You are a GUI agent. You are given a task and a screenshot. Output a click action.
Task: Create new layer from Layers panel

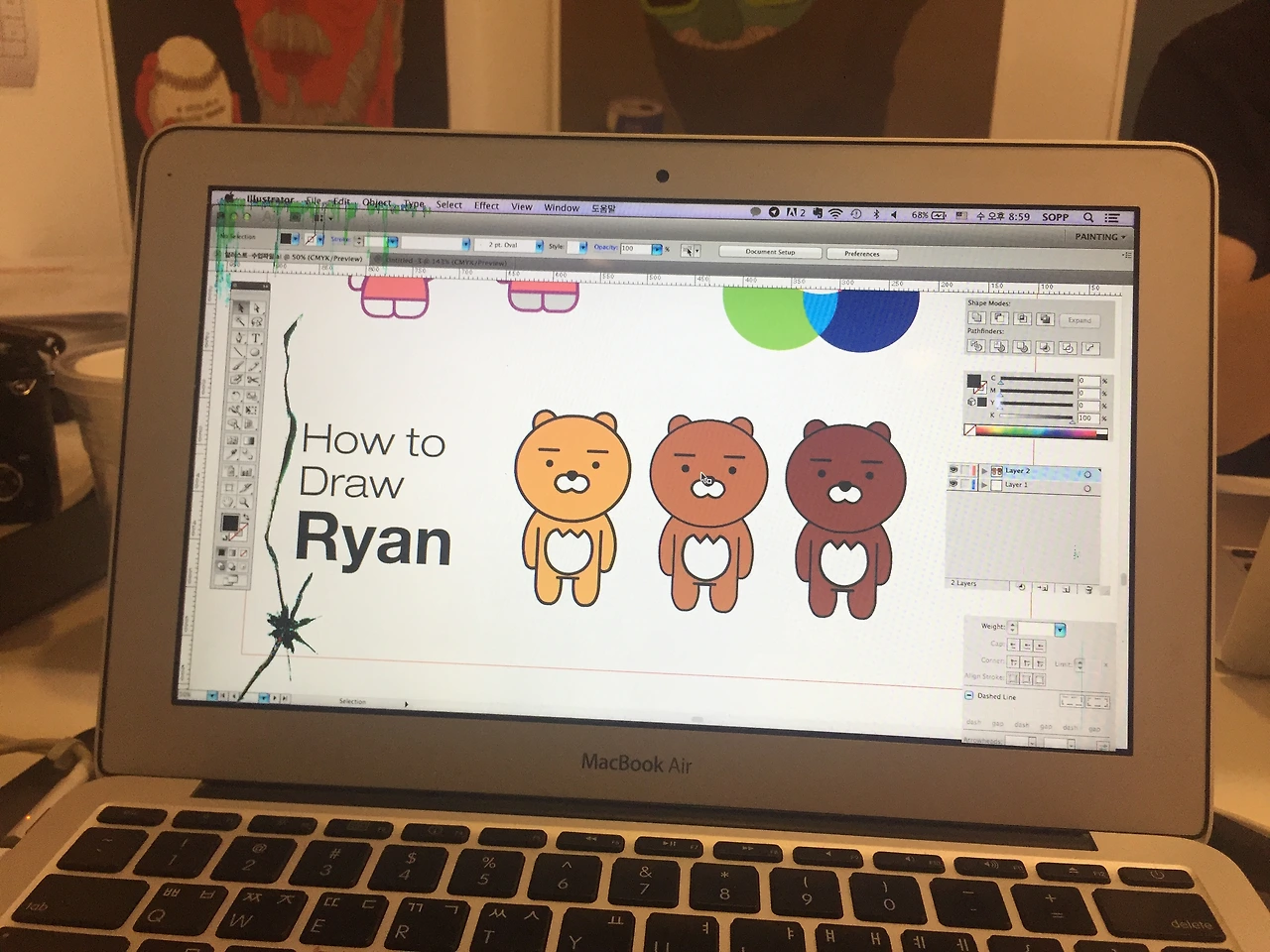coord(1067,589)
